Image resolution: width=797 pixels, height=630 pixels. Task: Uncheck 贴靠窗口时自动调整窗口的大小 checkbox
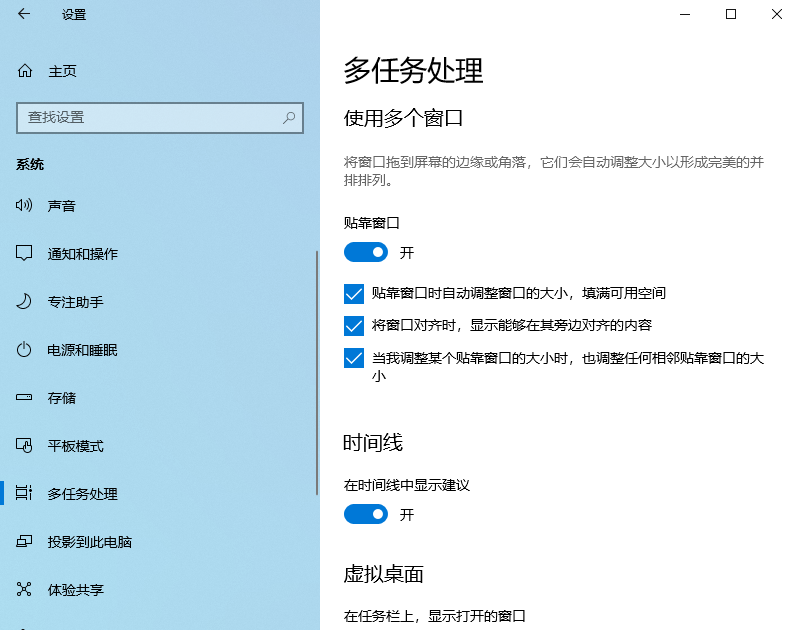point(354,294)
